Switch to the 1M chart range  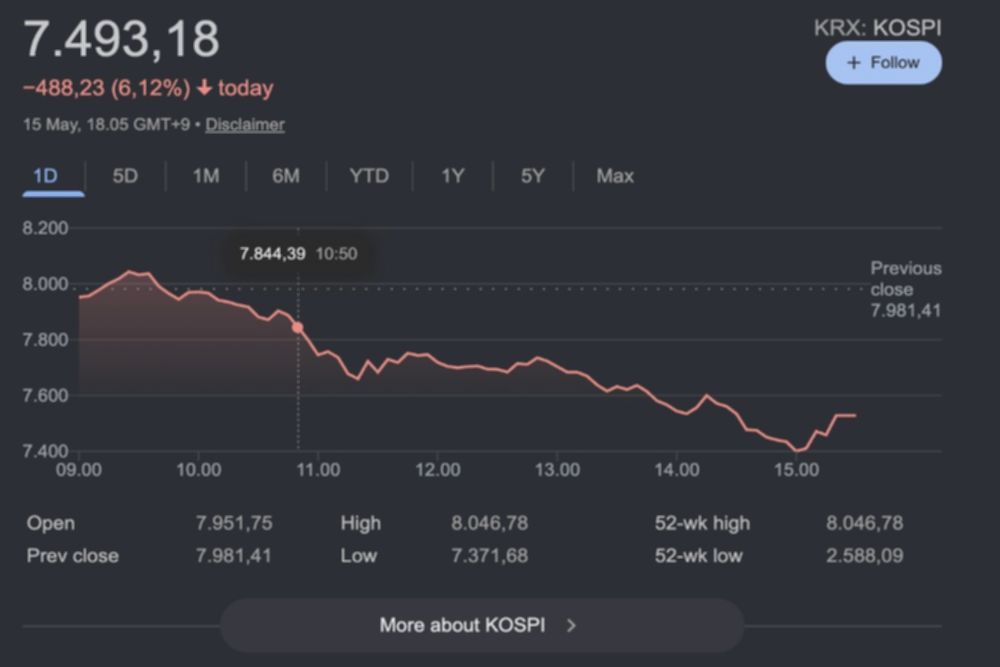(206, 176)
